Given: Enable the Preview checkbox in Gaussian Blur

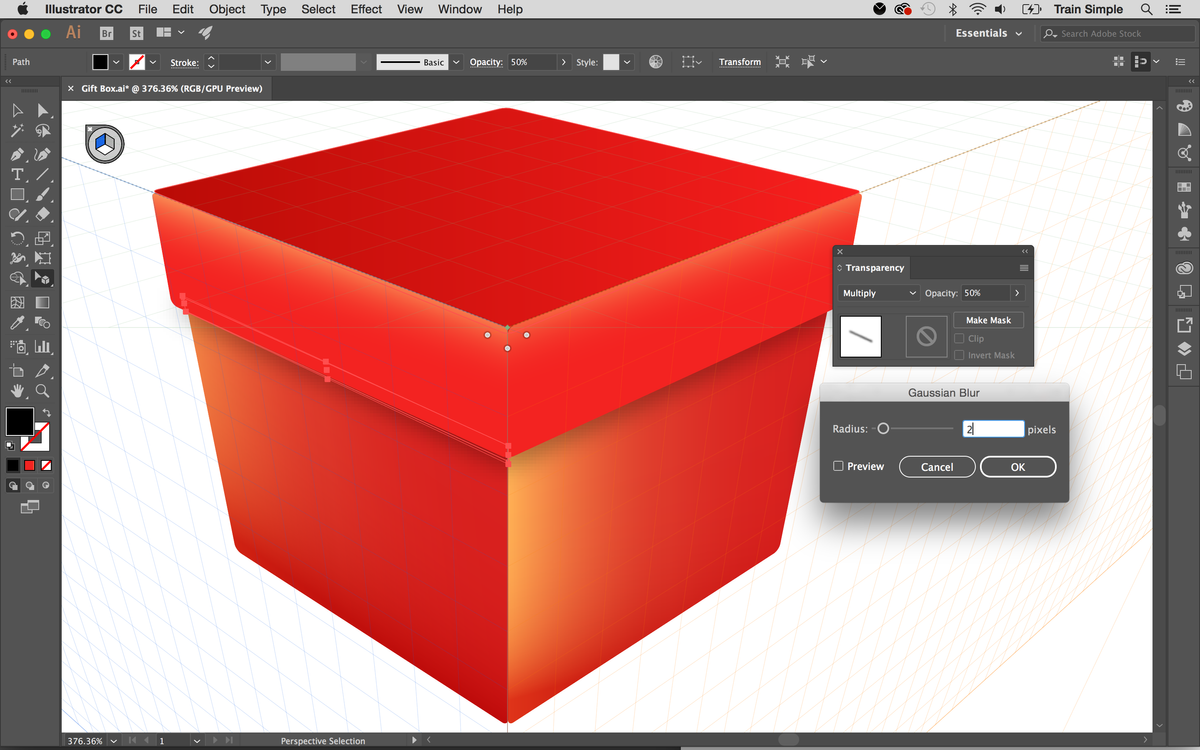Looking at the screenshot, I should pyautogui.click(x=841, y=466).
